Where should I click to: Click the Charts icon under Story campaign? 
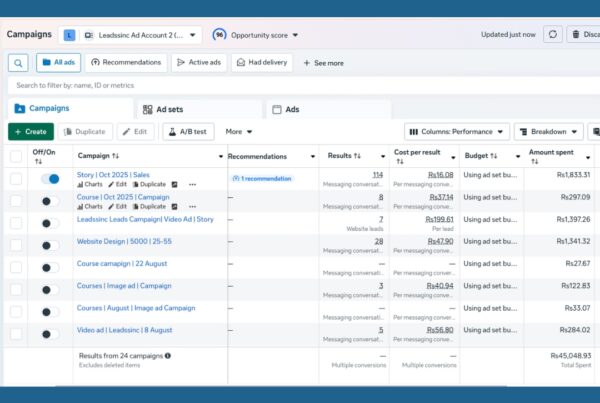(81, 184)
